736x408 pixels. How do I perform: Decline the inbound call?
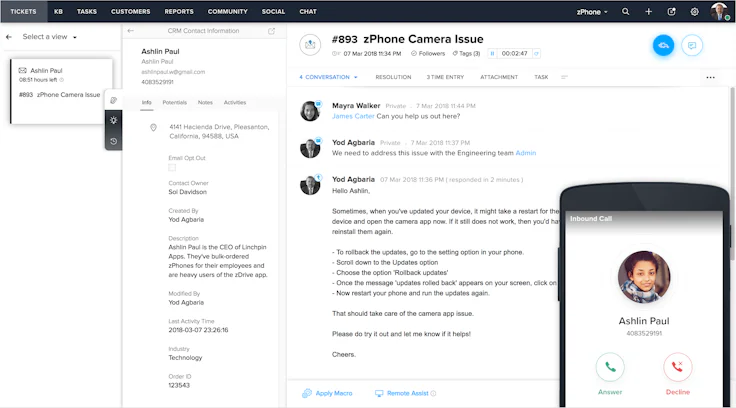[677, 367]
